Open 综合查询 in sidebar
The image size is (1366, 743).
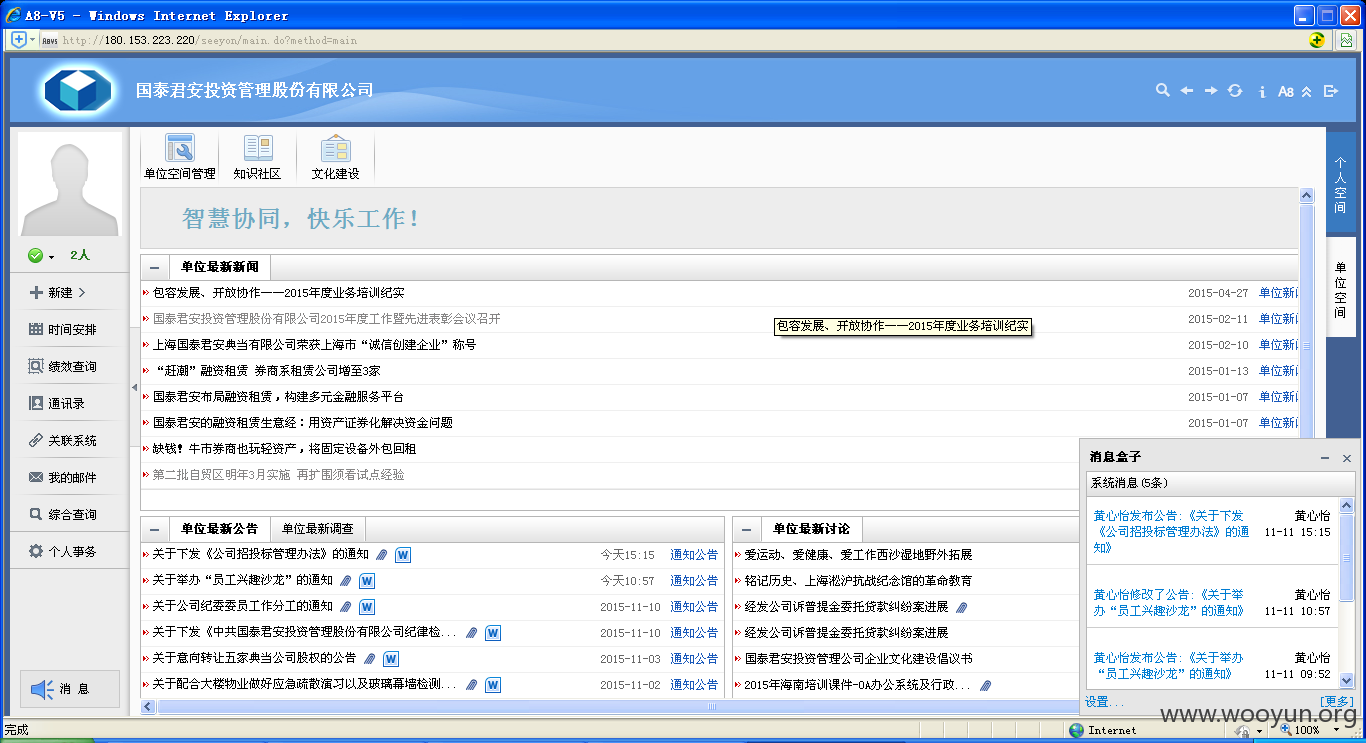tap(65, 515)
